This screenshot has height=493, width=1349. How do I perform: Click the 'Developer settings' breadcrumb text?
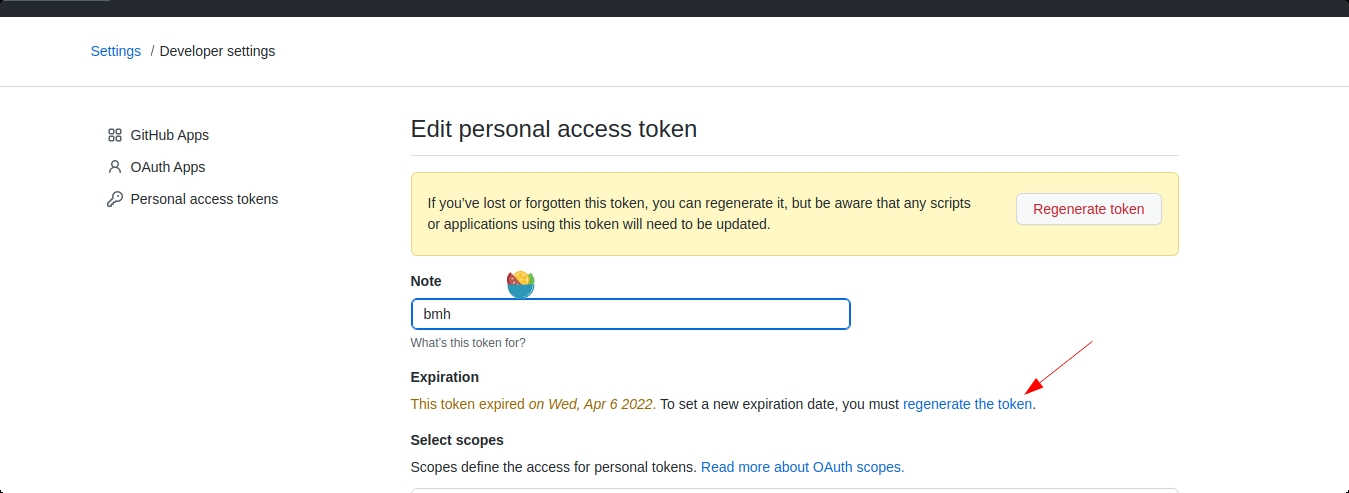[217, 51]
